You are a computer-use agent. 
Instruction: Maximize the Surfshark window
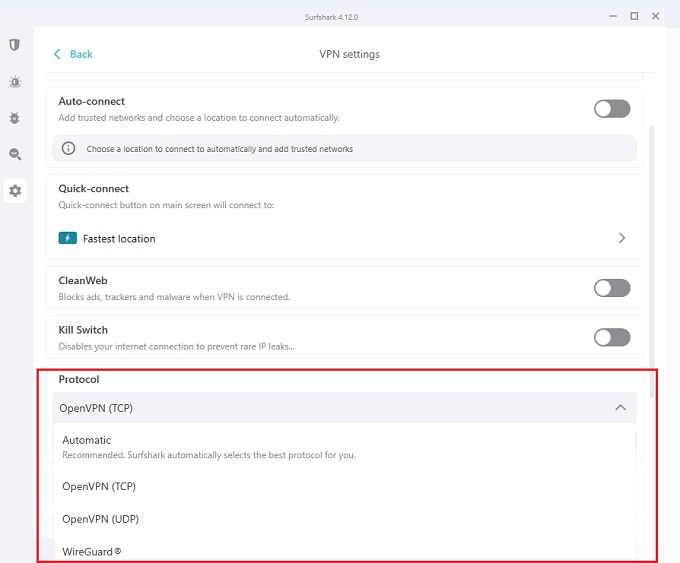634,16
